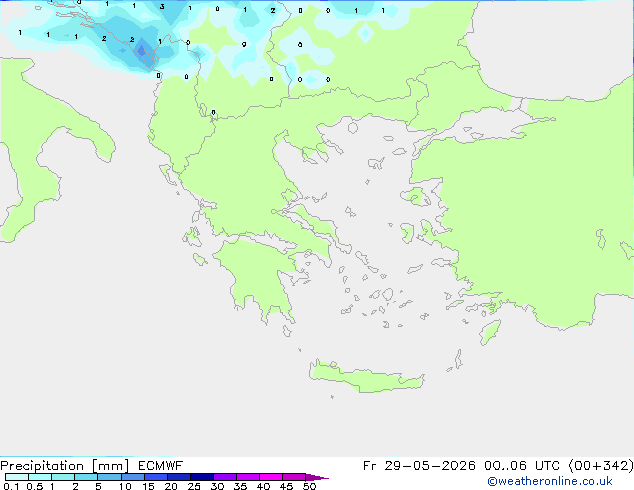Select the 20 mm legend color swatch
The image size is (634, 490).
178,477
